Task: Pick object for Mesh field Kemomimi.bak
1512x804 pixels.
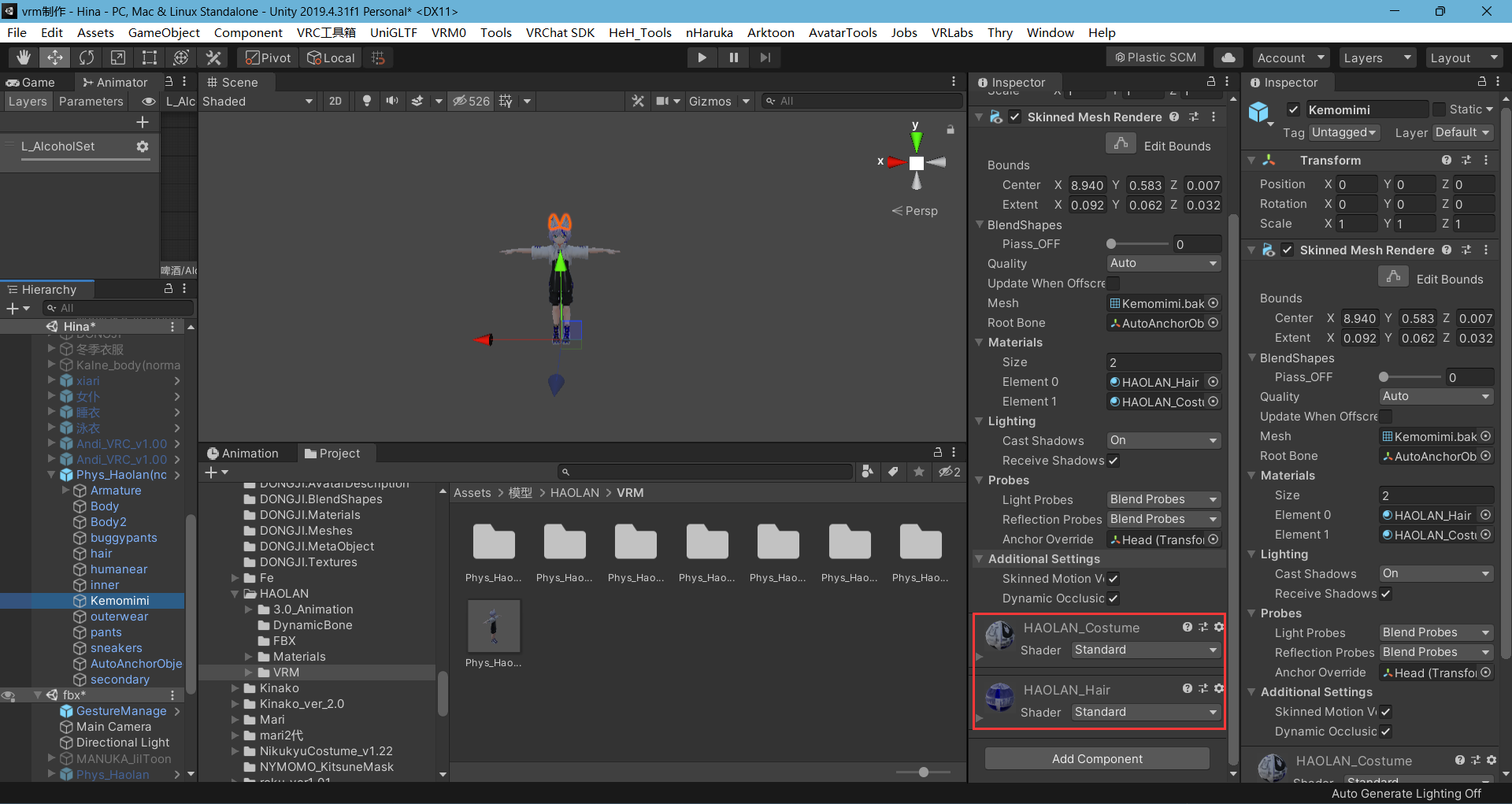Action: pyautogui.click(x=1214, y=303)
